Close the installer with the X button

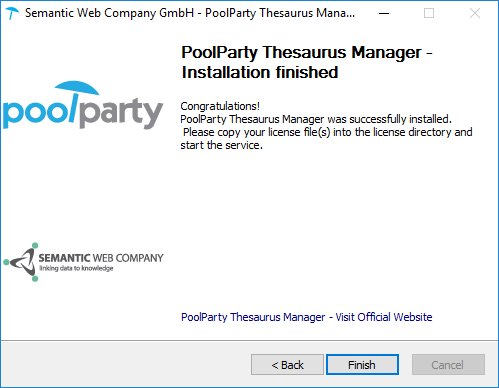tap(475, 13)
